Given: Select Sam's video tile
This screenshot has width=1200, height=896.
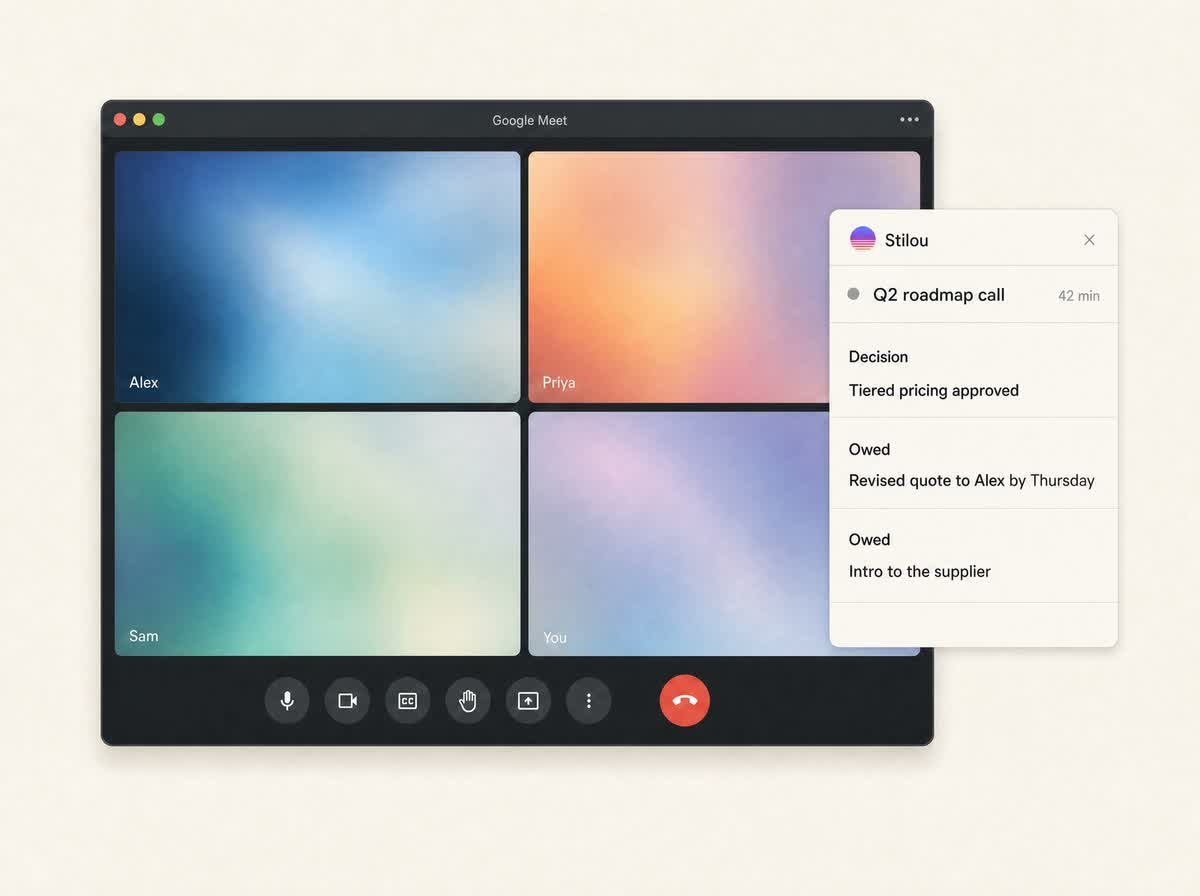Looking at the screenshot, I should point(317,534).
